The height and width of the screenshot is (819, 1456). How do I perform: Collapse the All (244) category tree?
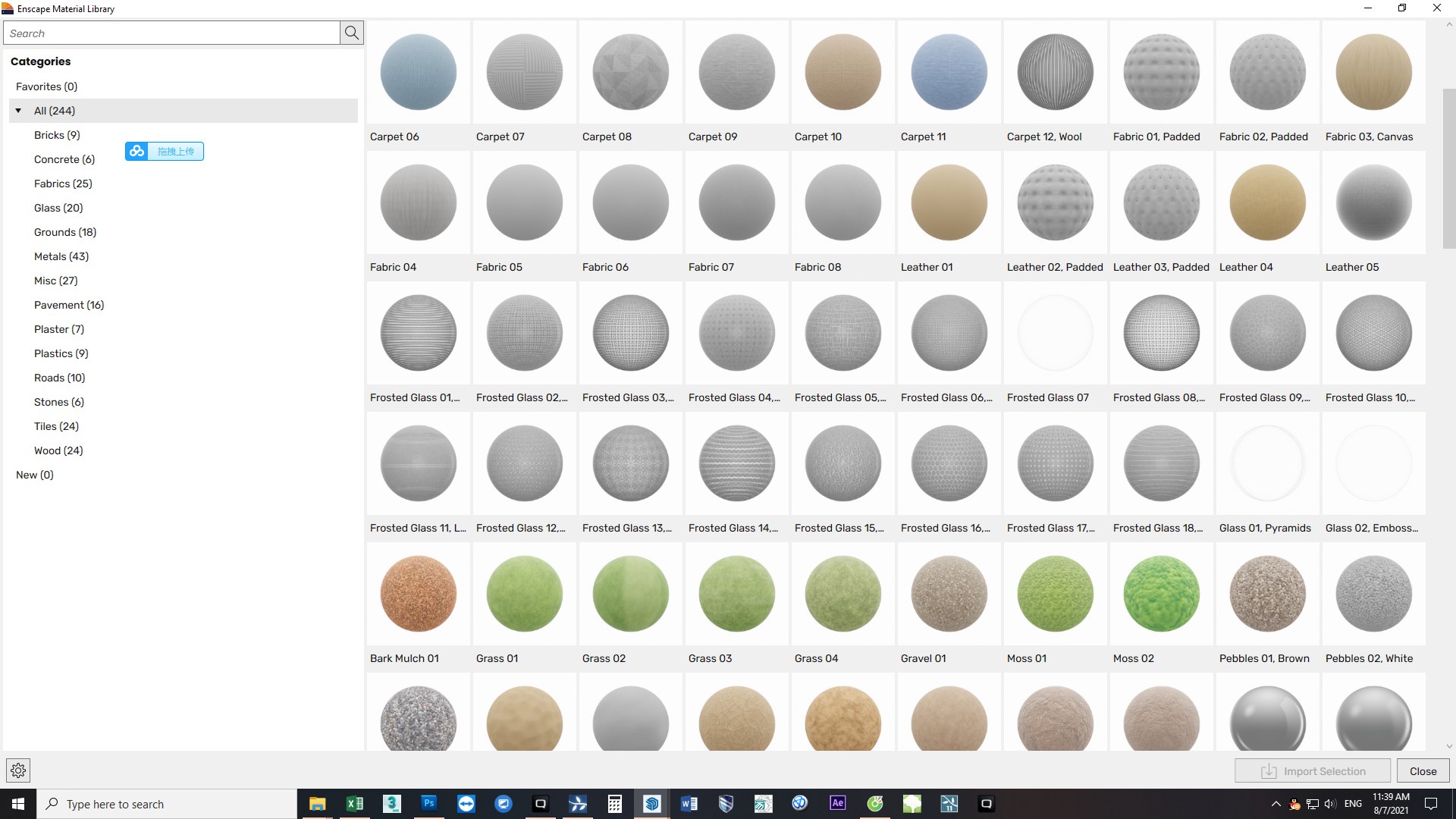click(x=18, y=110)
